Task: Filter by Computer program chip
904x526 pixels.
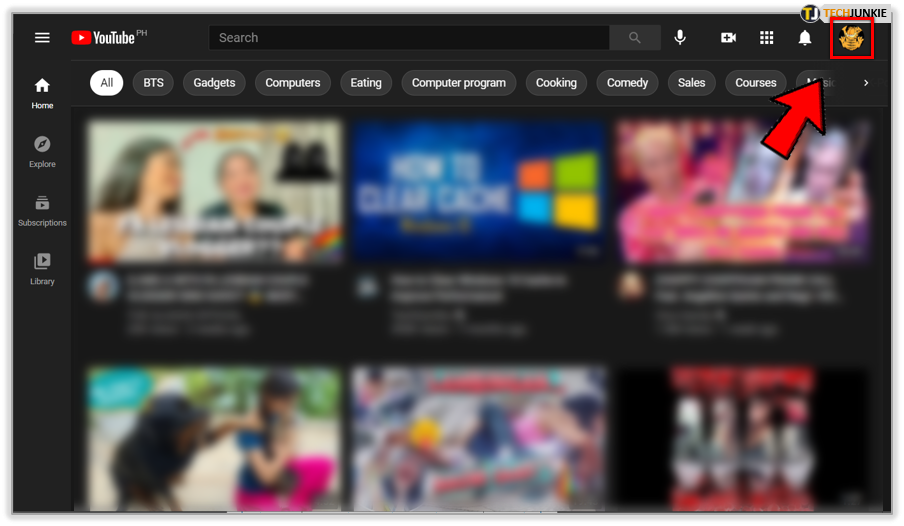Action: click(459, 83)
